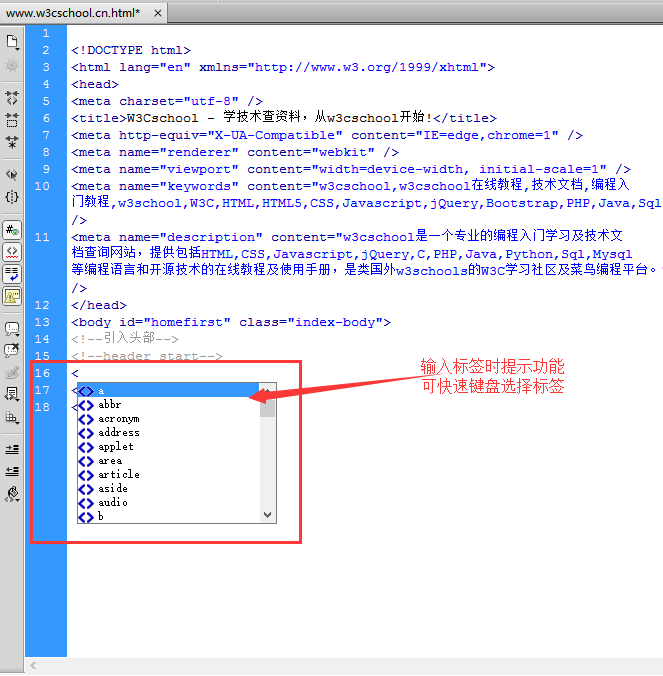Click line number 16 in the gutter
663x676 pixels.
click(x=42, y=373)
